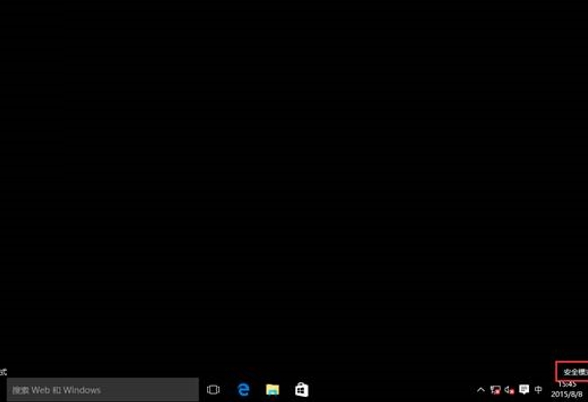This screenshot has width=588, height=402.
Task: Click the red-outlined 安全模式 label
Action: pos(575,372)
